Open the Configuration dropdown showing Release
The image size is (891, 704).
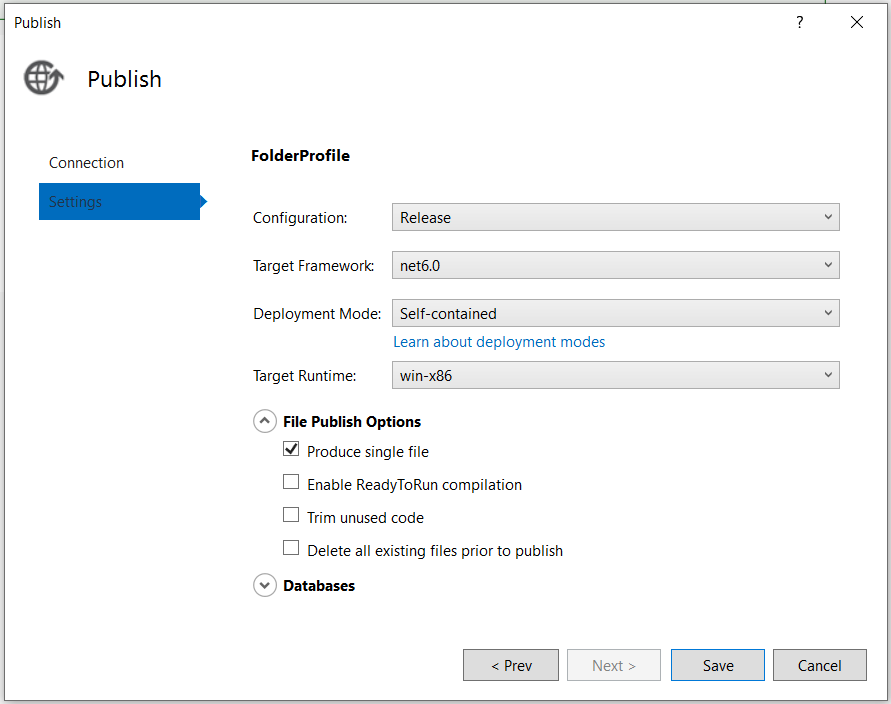615,217
